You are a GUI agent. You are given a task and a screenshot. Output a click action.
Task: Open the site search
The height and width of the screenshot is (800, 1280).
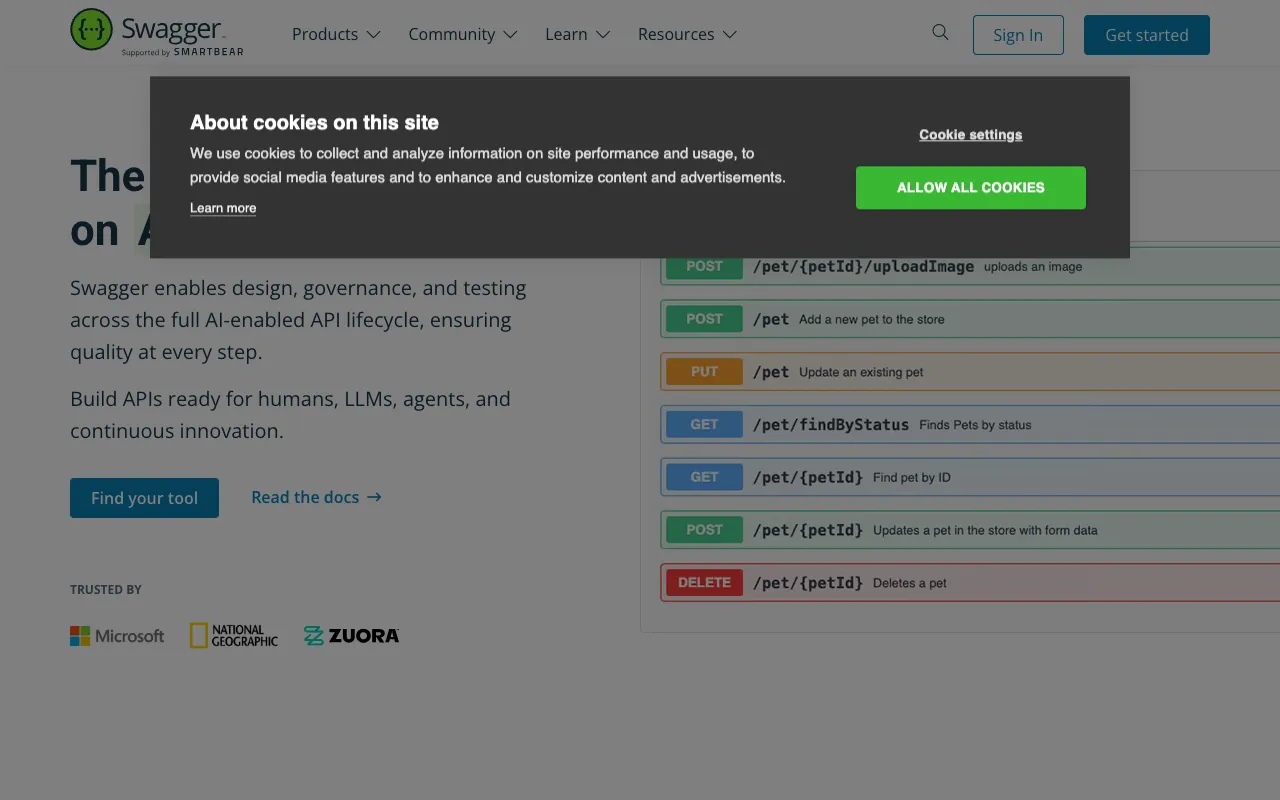pos(940,32)
